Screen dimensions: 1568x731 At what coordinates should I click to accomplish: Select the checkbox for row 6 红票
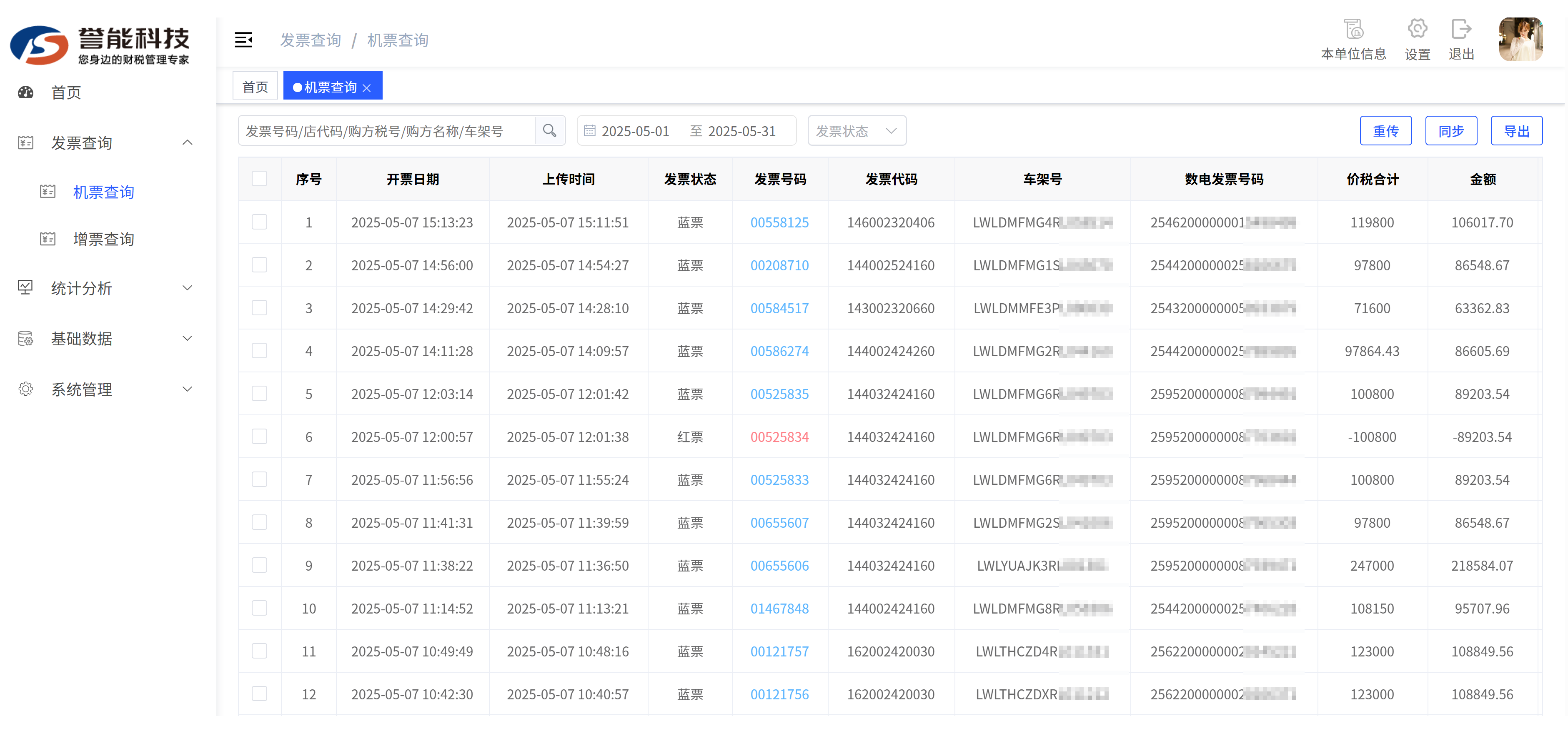point(259,437)
